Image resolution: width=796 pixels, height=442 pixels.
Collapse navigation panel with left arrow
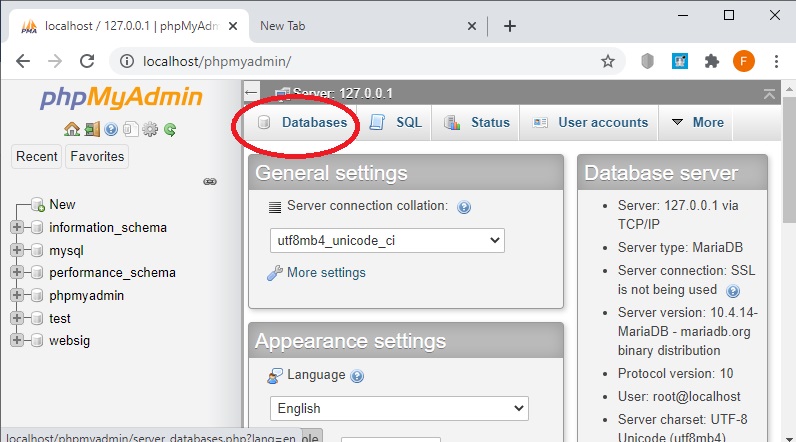(251, 92)
